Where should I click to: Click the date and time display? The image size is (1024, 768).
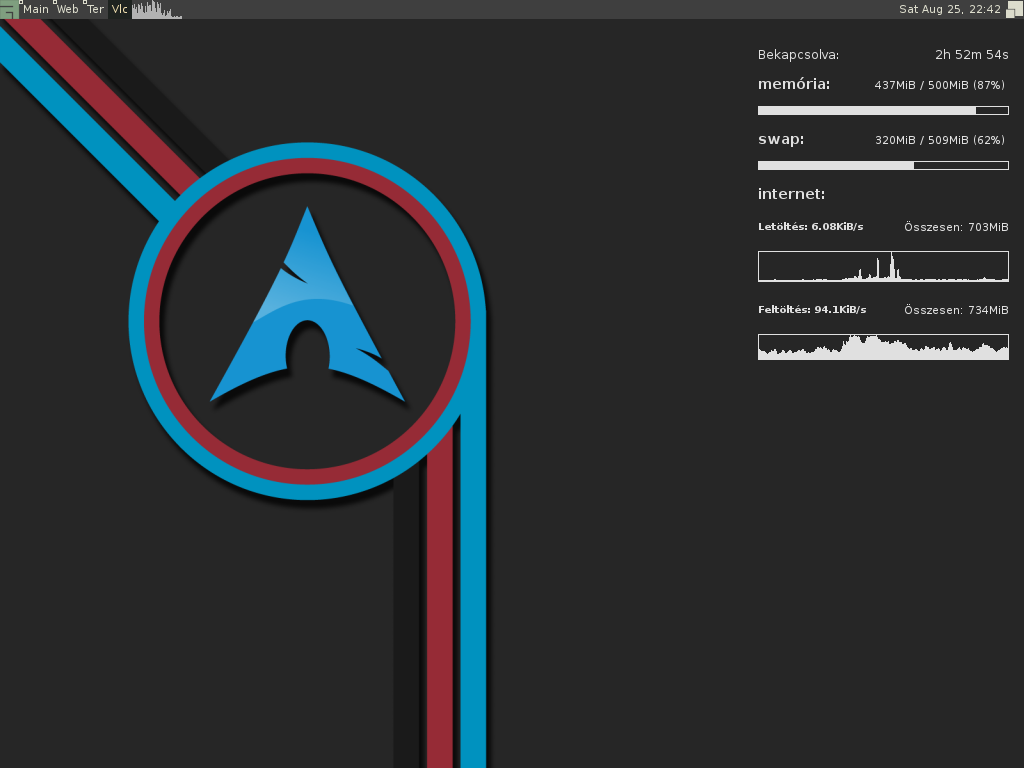pyautogui.click(x=950, y=9)
